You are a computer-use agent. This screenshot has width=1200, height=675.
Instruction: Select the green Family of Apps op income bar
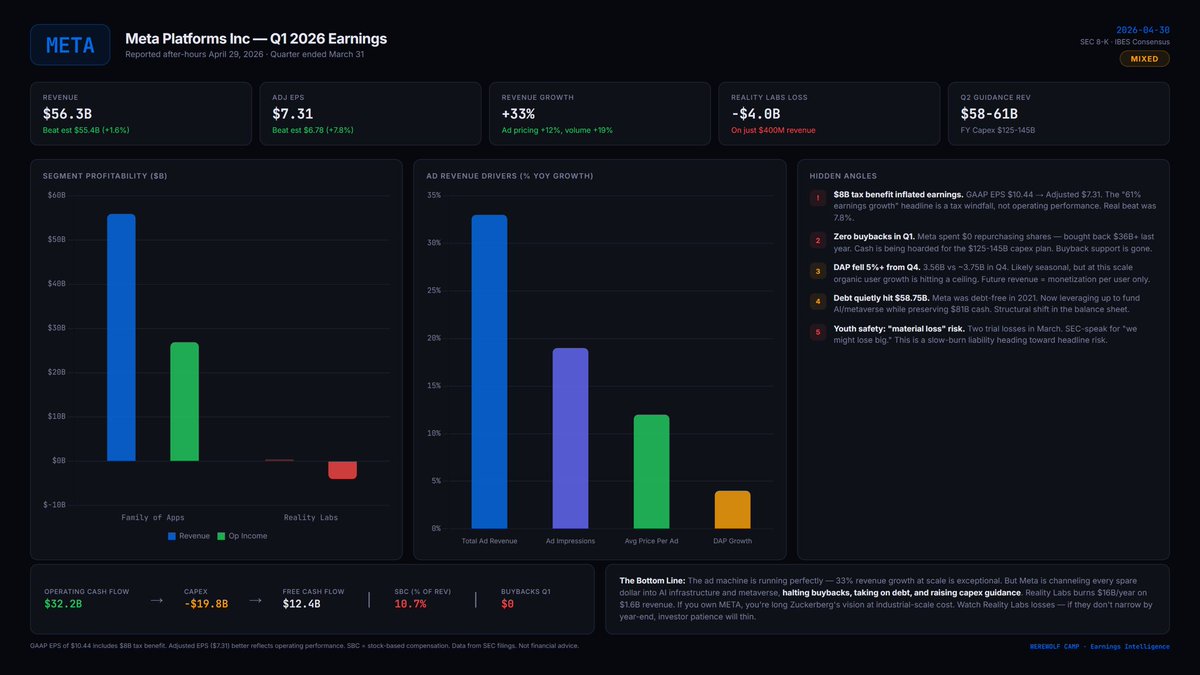click(184, 402)
